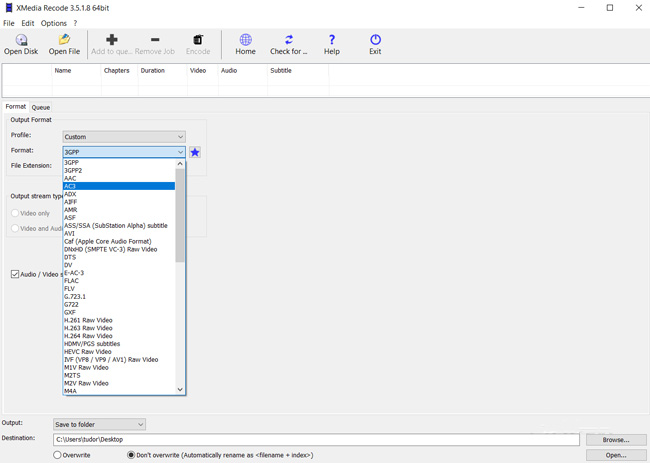650x463 pixels.
Task: Open the Options menu
Action: point(53,23)
